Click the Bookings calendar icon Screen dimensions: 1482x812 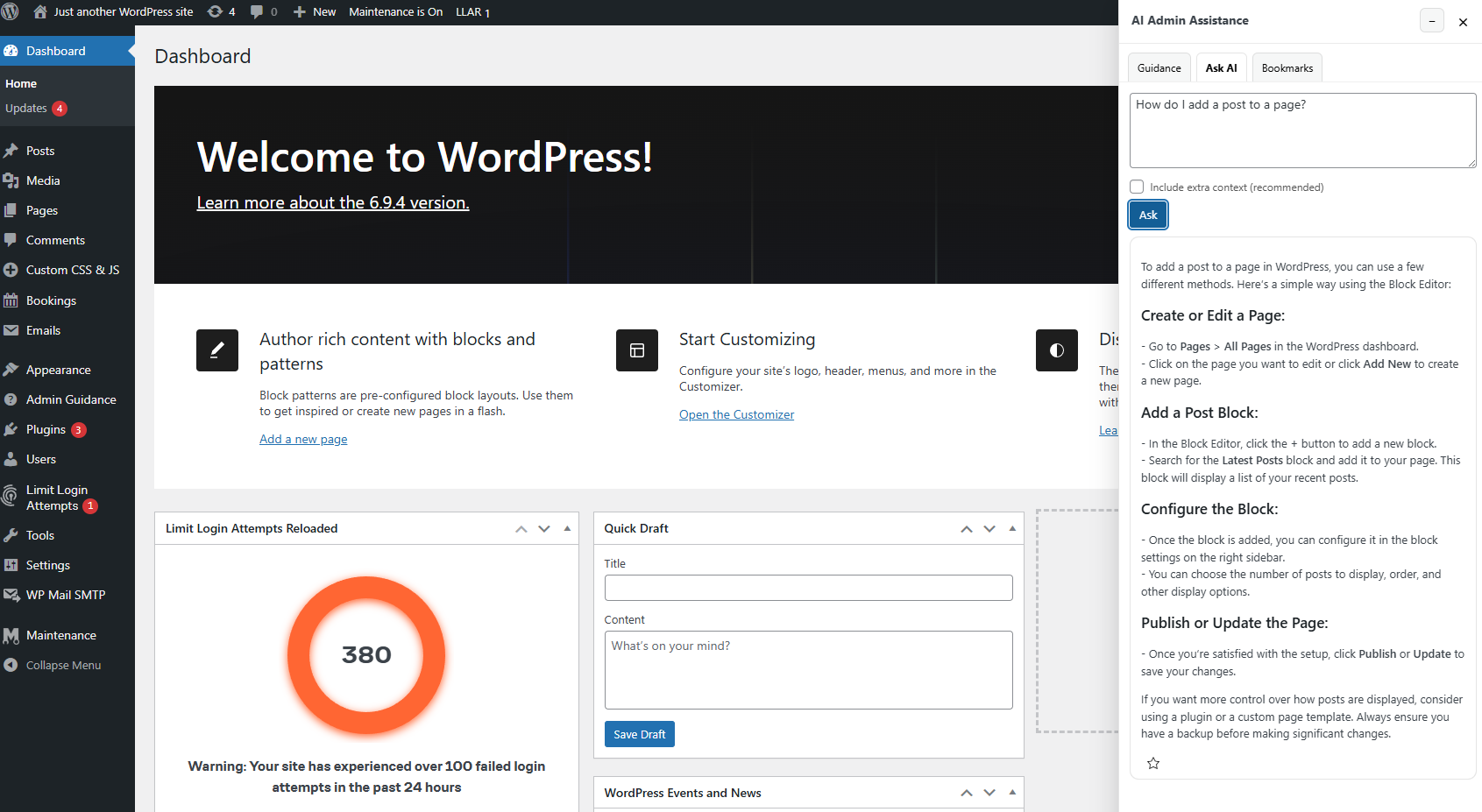pos(11,300)
